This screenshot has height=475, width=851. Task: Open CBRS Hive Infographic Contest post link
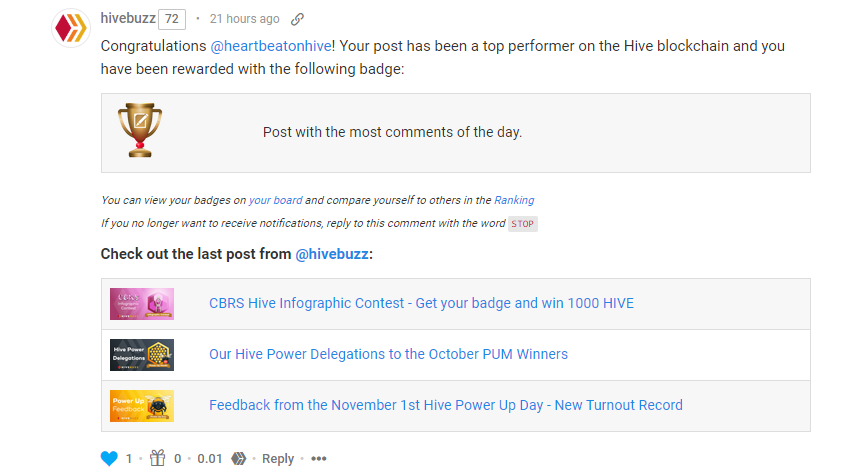point(421,303)
